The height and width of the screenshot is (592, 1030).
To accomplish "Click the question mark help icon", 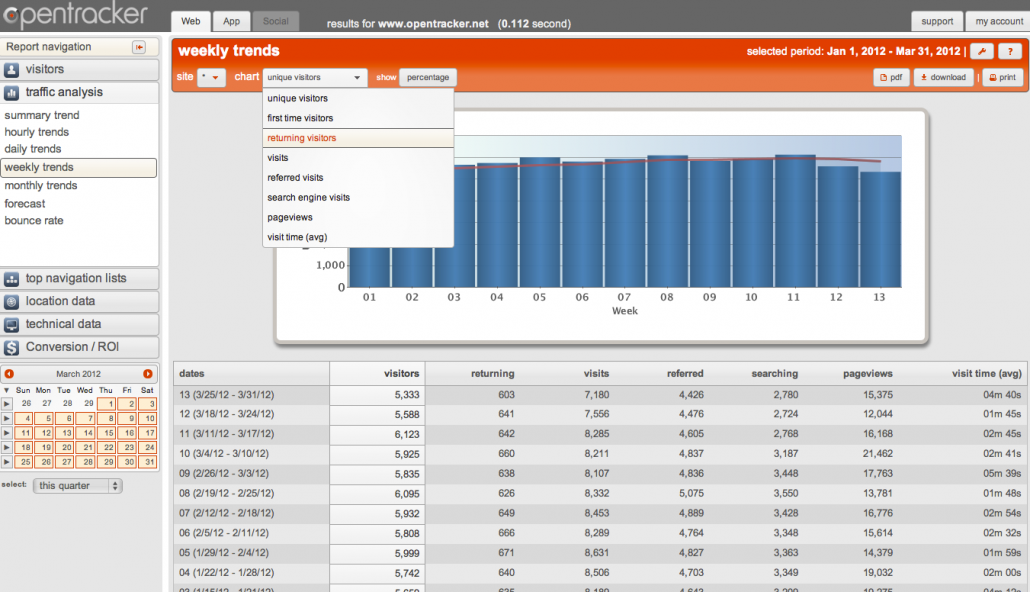I will pos(1009,50).
